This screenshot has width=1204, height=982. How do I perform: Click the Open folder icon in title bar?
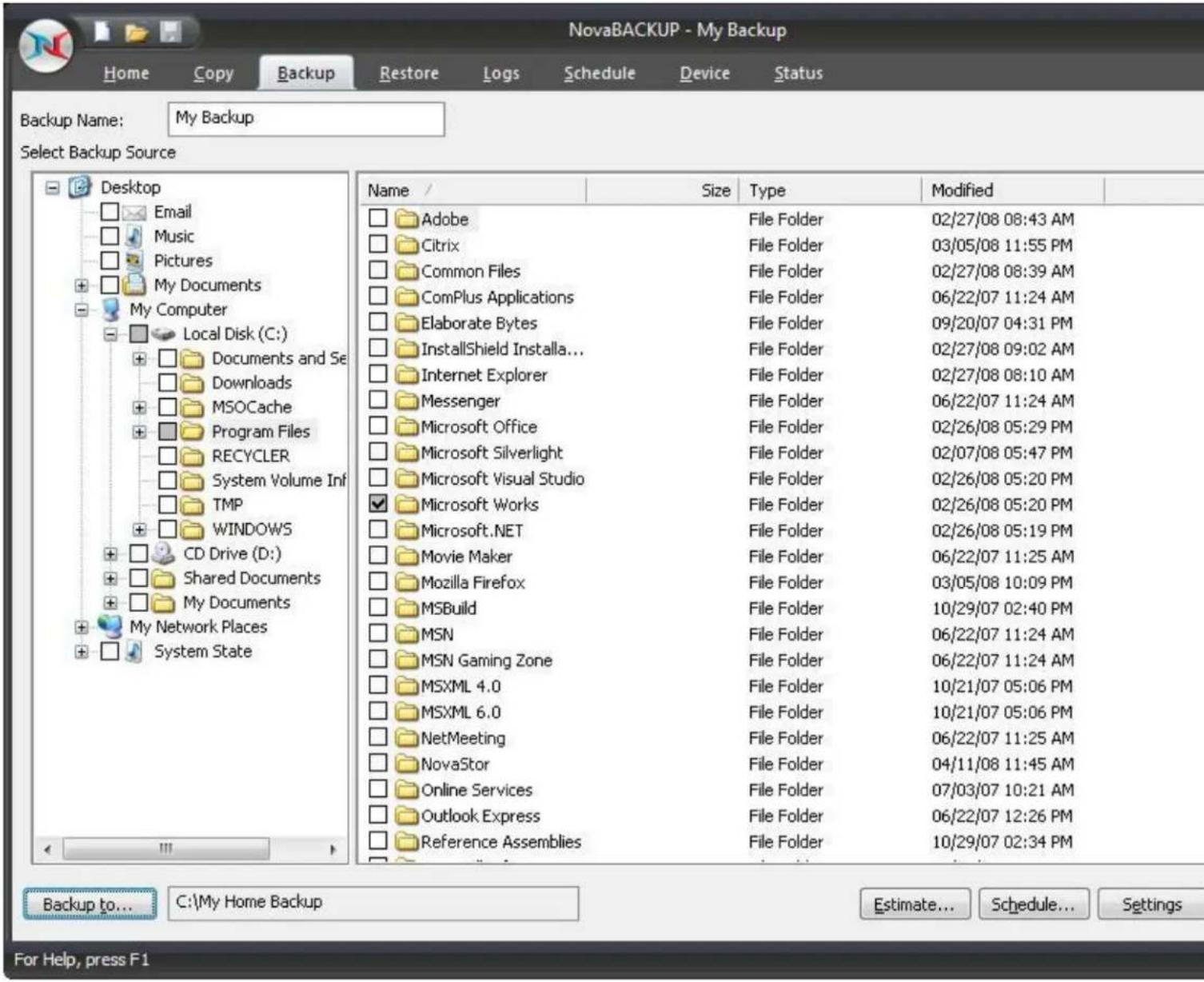click(x=137, y=32)
